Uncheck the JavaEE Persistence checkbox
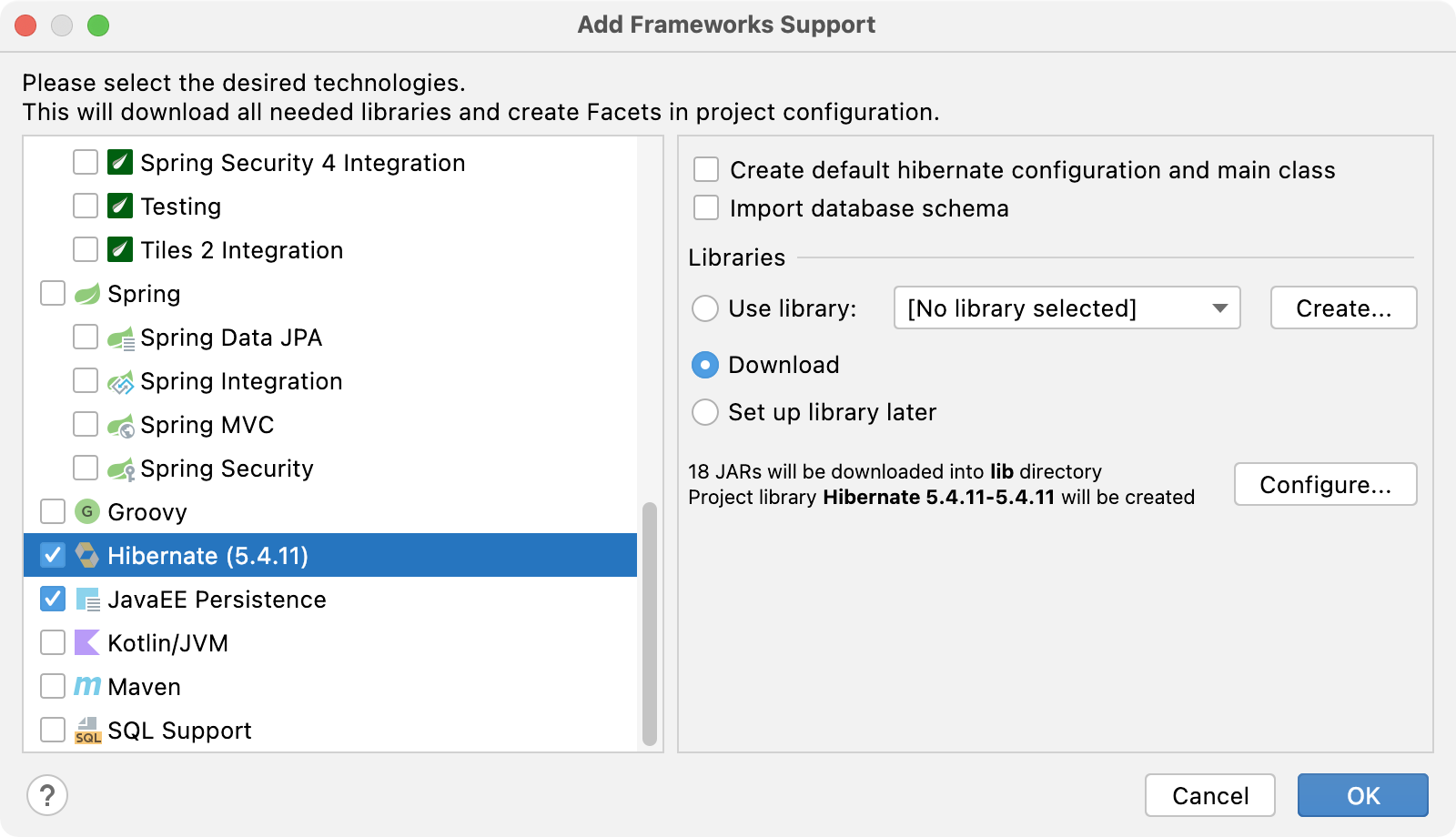This screenshot has height=837, width=1456. click(53, 599)
